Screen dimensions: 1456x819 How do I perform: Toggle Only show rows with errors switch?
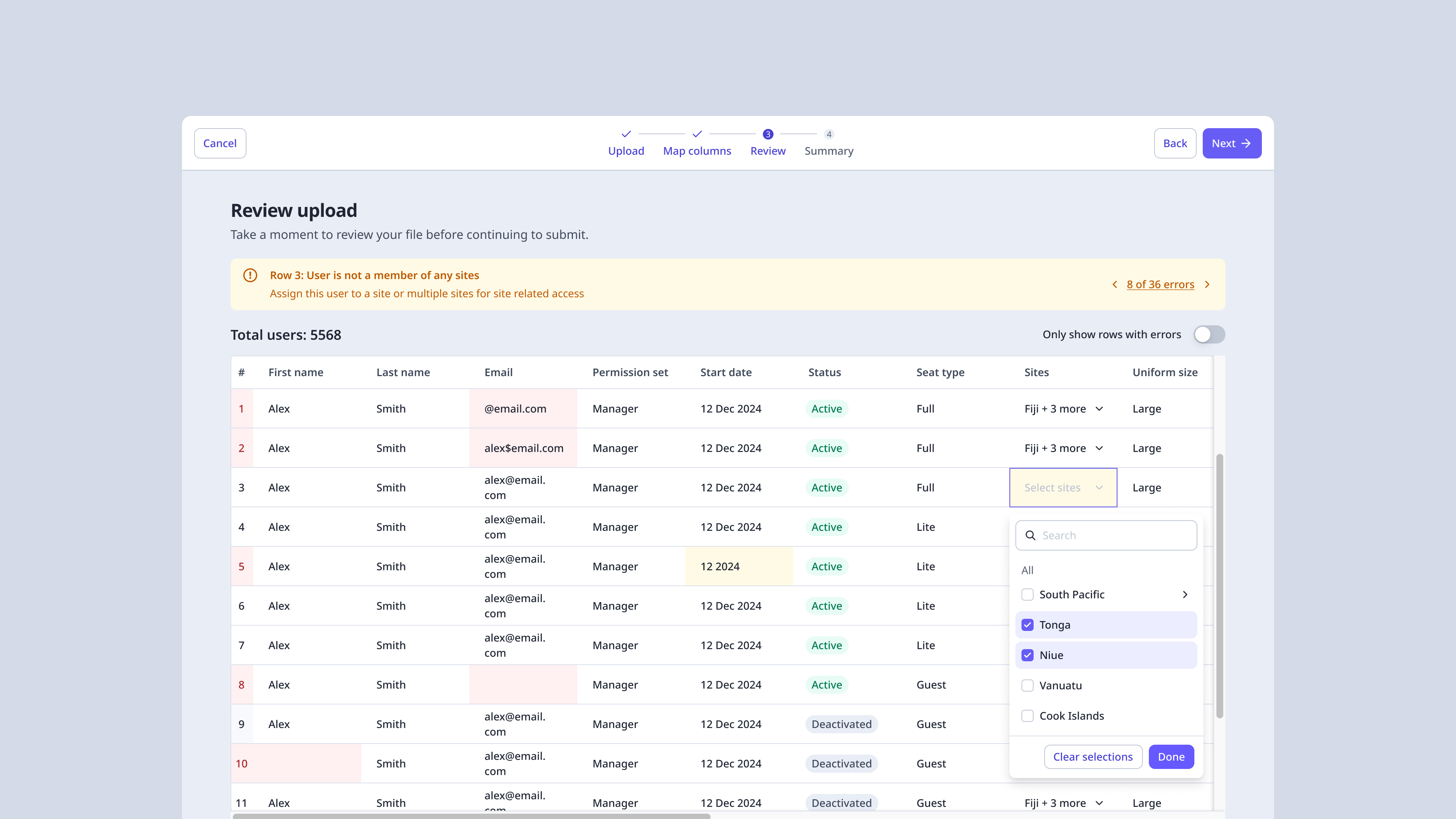pyautogui.click(x=1209, y=334)
